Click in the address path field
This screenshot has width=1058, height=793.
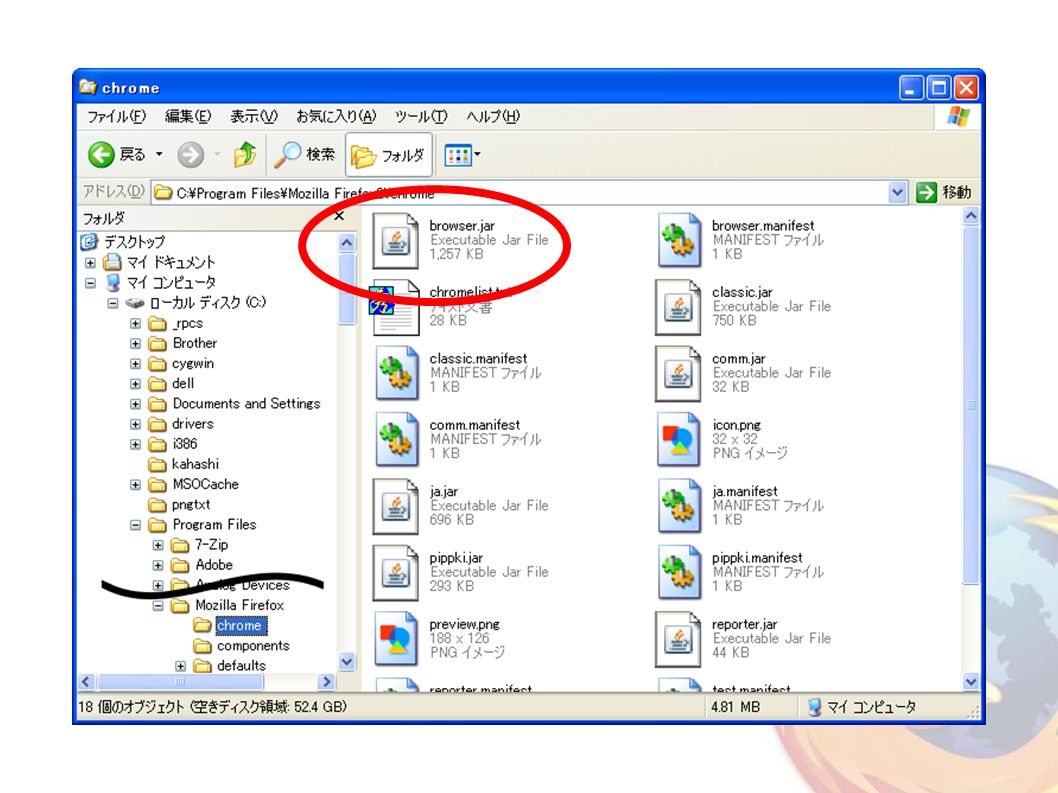tap(520, 193)
